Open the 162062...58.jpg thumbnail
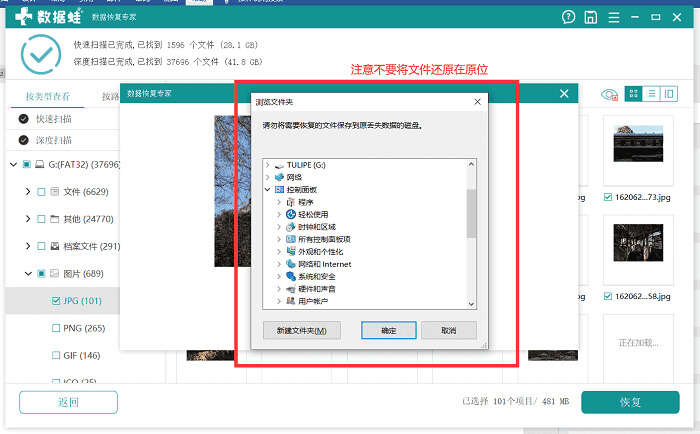 (x=638, y=242)
